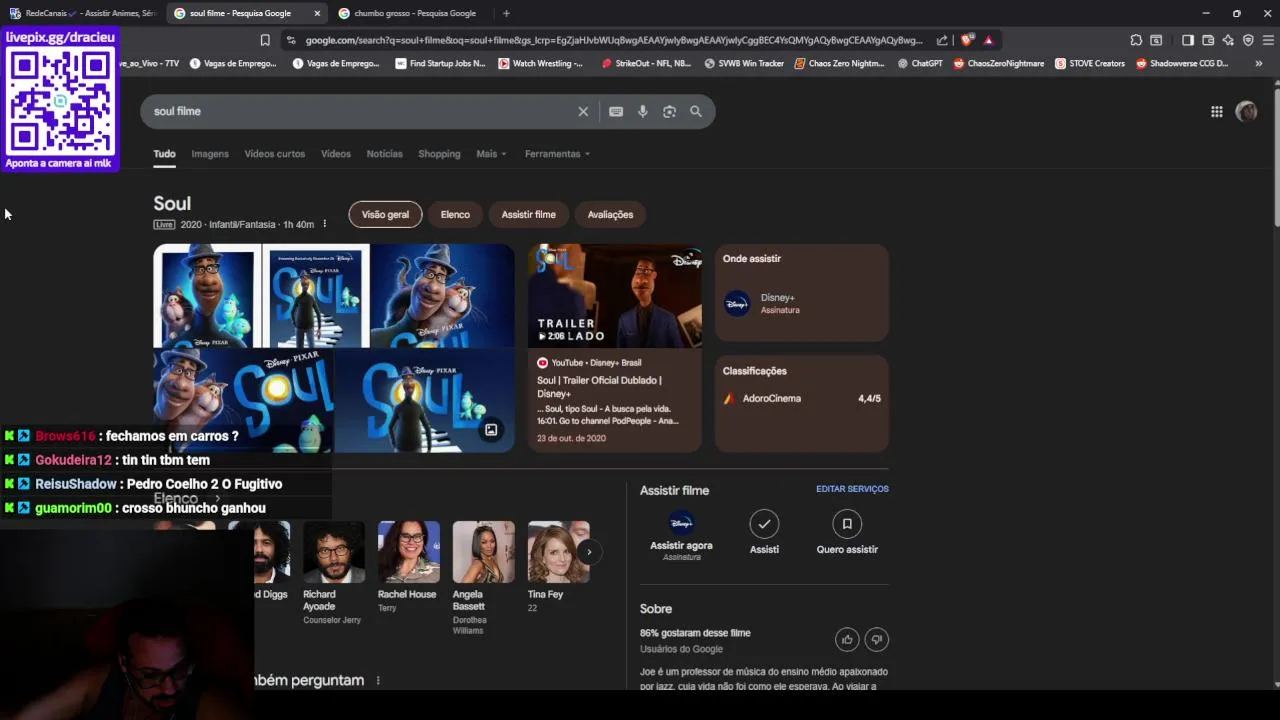The width and height of the screenshot is (1280, 720).
Task: Close the soul filme browser tab
Action: click(317, 13)
